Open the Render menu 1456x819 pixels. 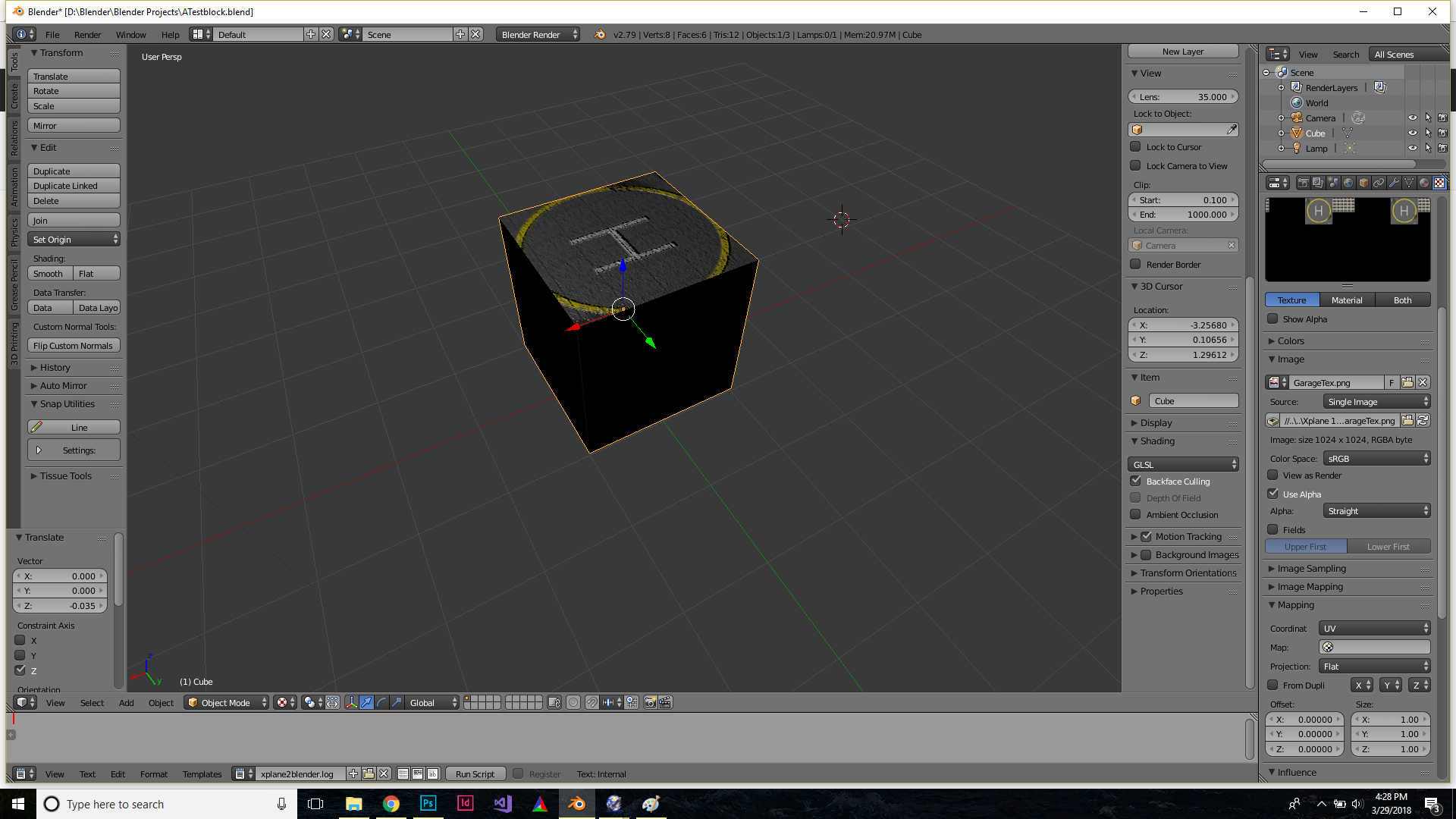click(87, 34)
